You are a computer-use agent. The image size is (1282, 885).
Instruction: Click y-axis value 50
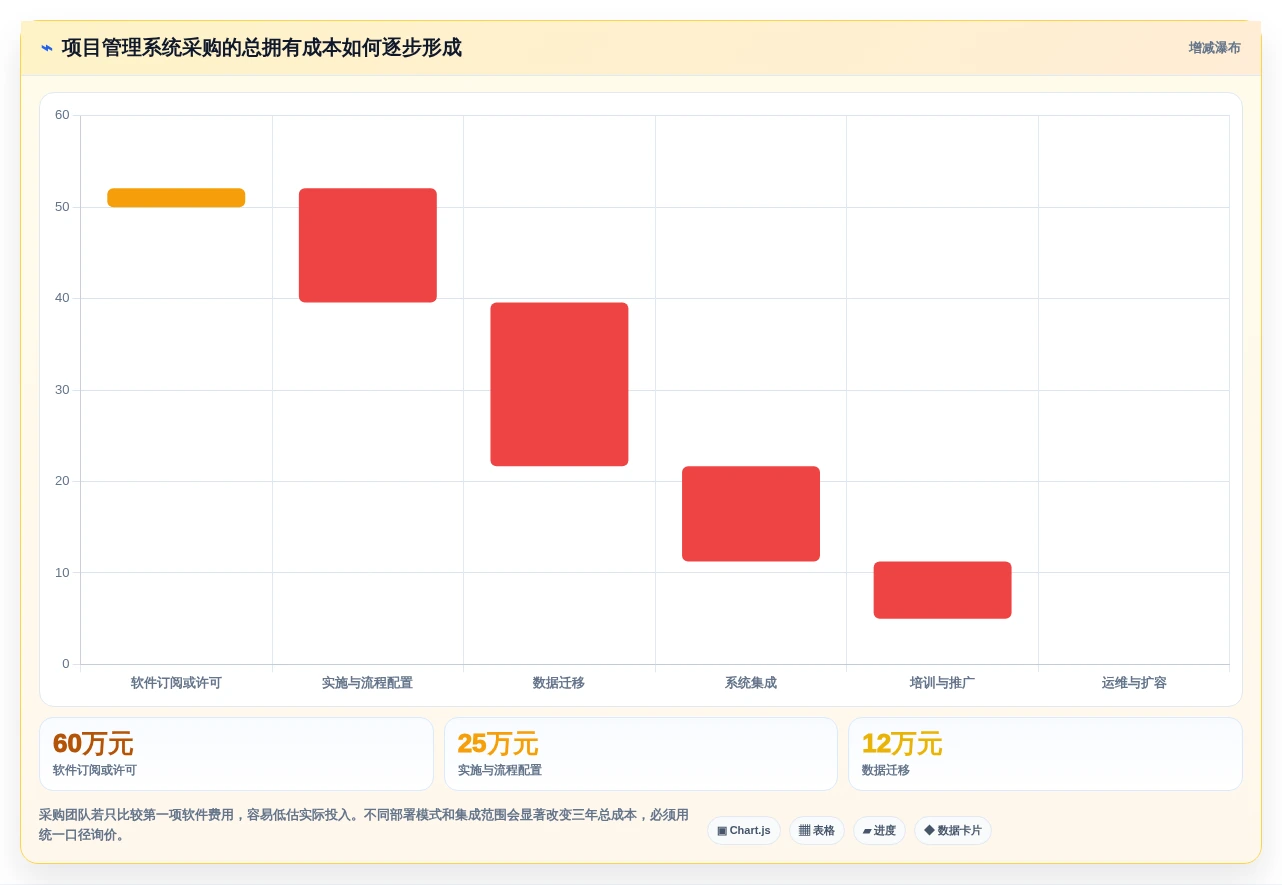click(x=62, y=207)
